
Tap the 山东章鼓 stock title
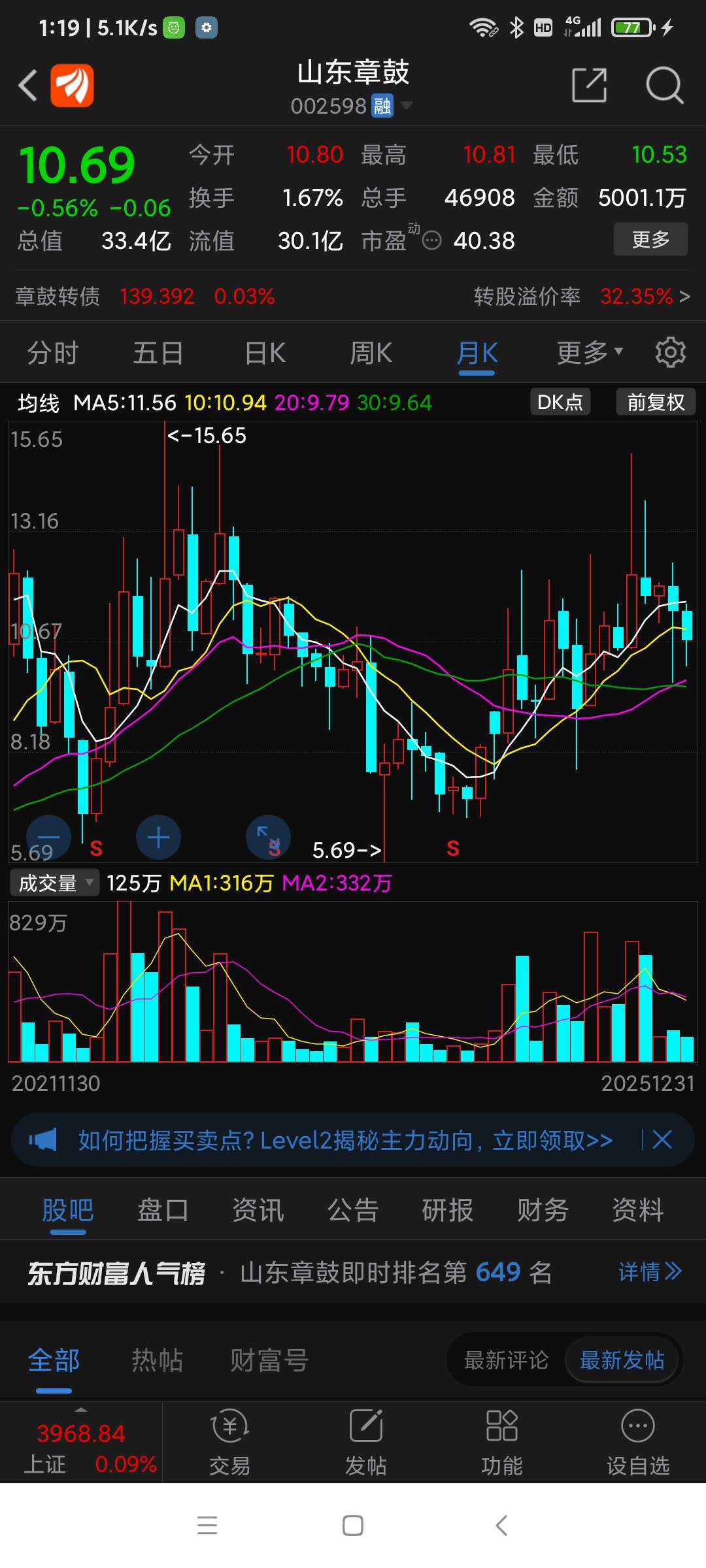[x=353, y=72]
